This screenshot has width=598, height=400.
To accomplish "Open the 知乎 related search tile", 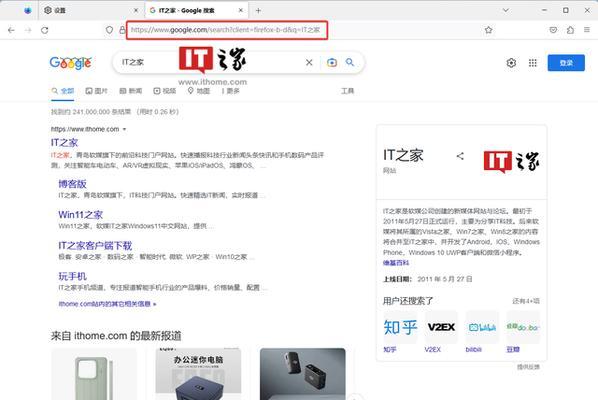I will pyautogui.click(x=400, y=332).
